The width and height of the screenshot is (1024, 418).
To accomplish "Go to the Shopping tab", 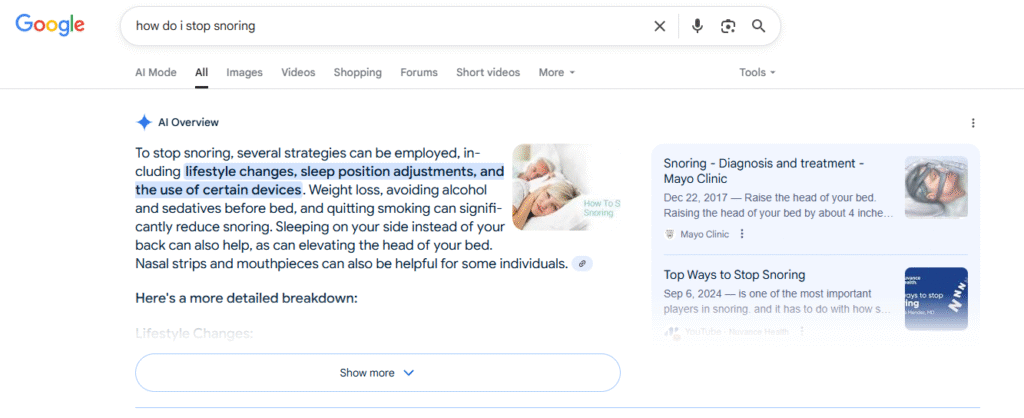I will click(357, 72).
